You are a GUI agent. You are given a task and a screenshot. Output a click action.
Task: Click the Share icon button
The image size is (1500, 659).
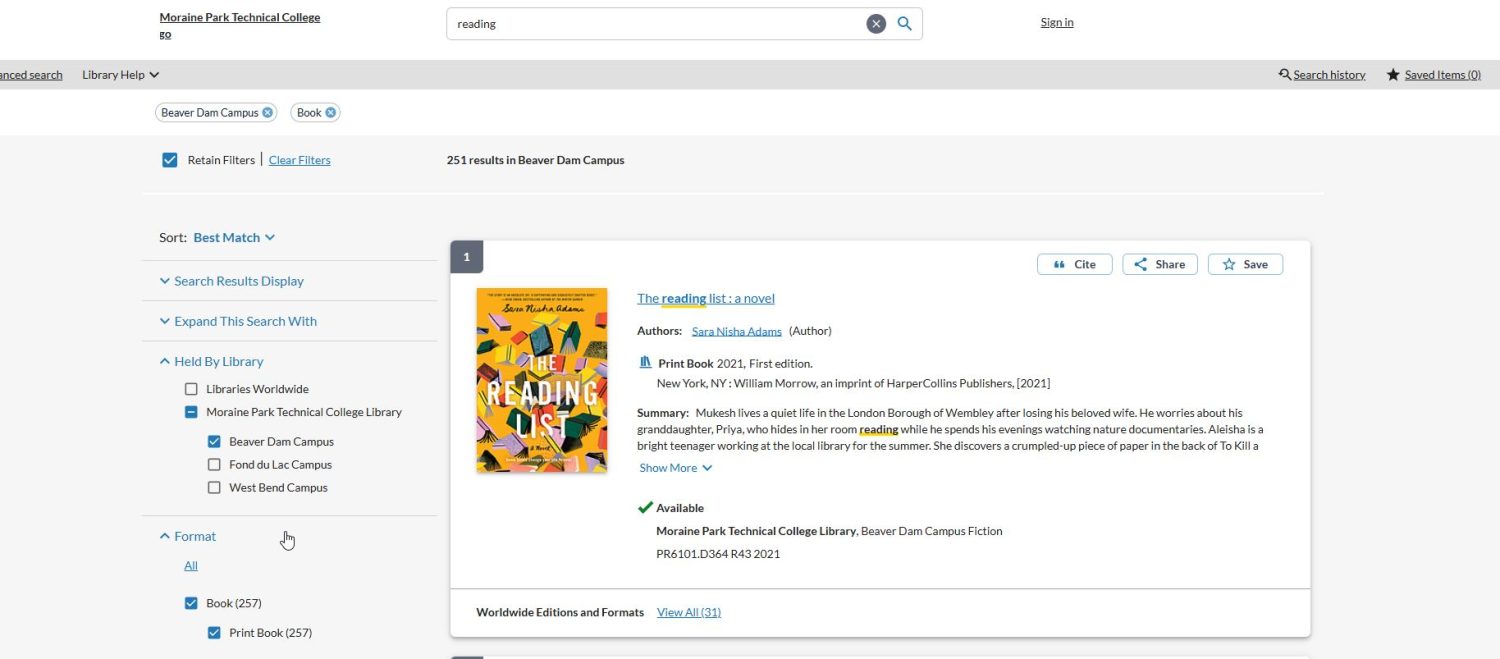1160,264
